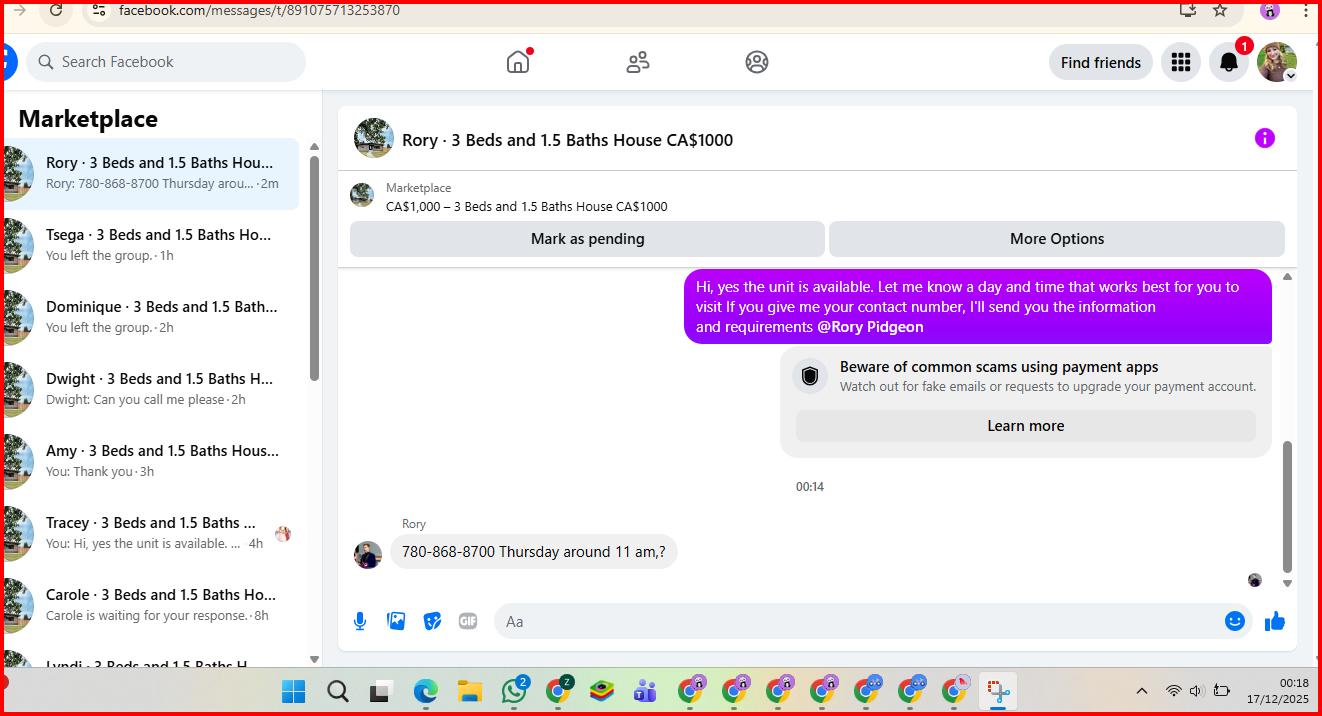This screenshot has height=716, width=1322.
Task: Open Chrome three-dot menu
Action: 1304,10
